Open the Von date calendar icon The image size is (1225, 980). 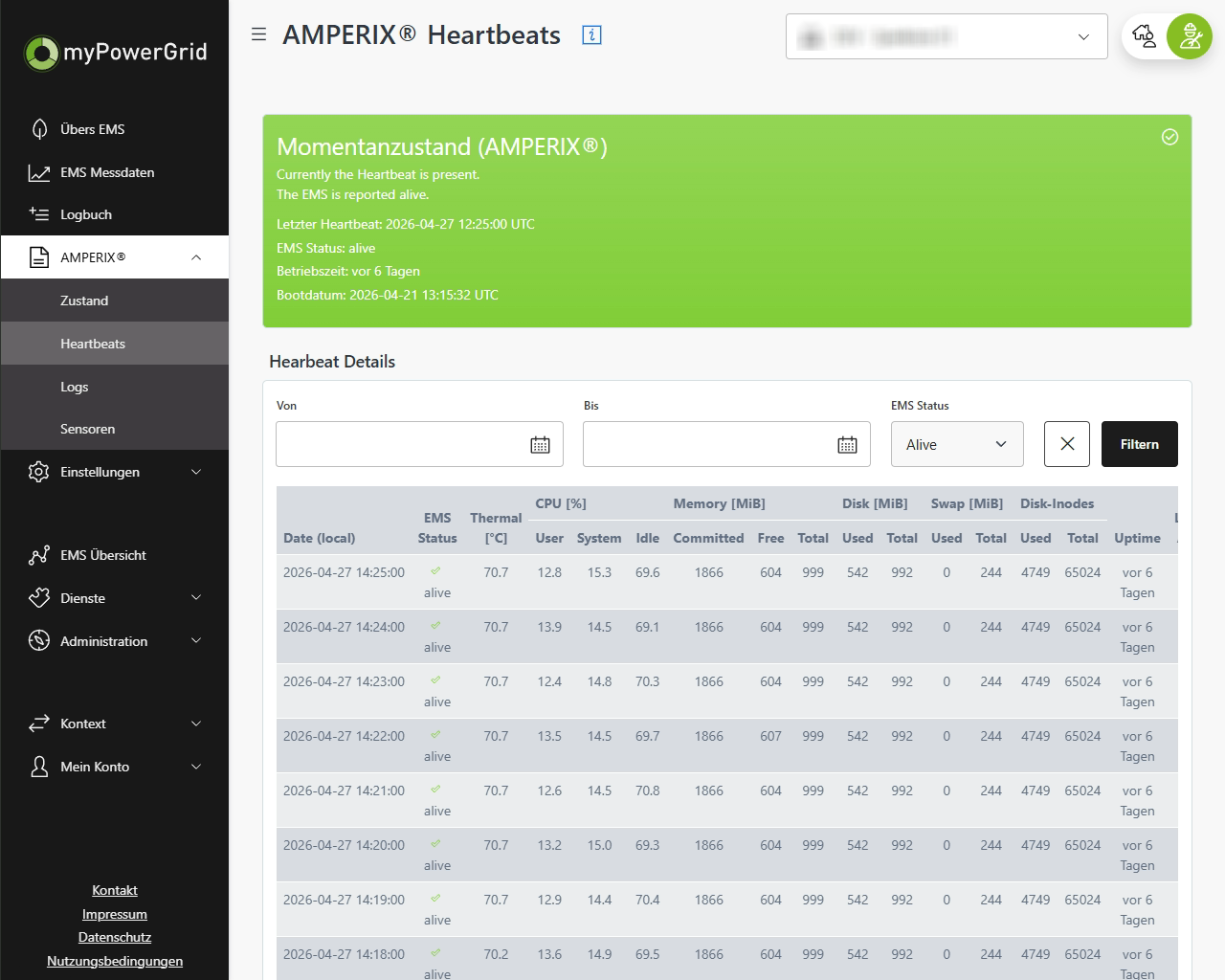tap(540, 444)
